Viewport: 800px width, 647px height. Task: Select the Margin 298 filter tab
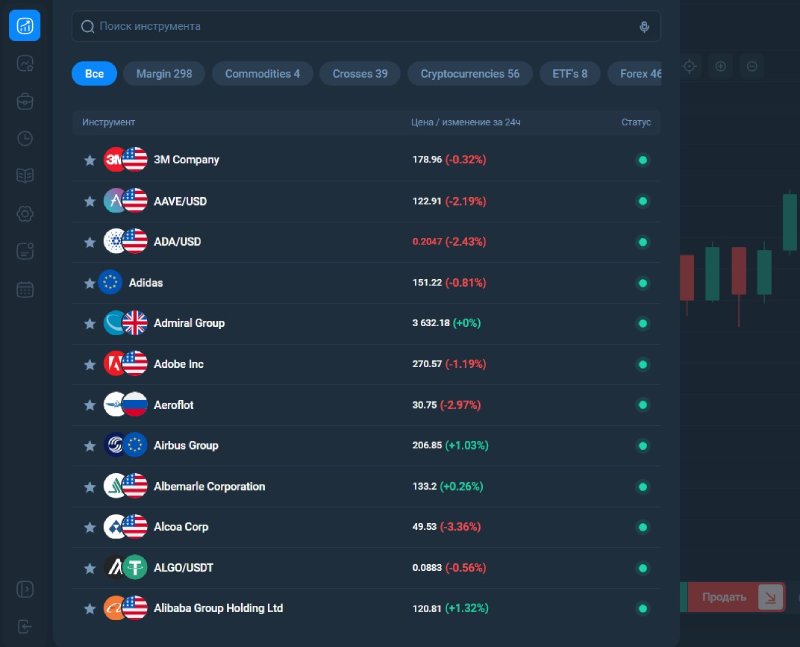click(x=164, y=73)
